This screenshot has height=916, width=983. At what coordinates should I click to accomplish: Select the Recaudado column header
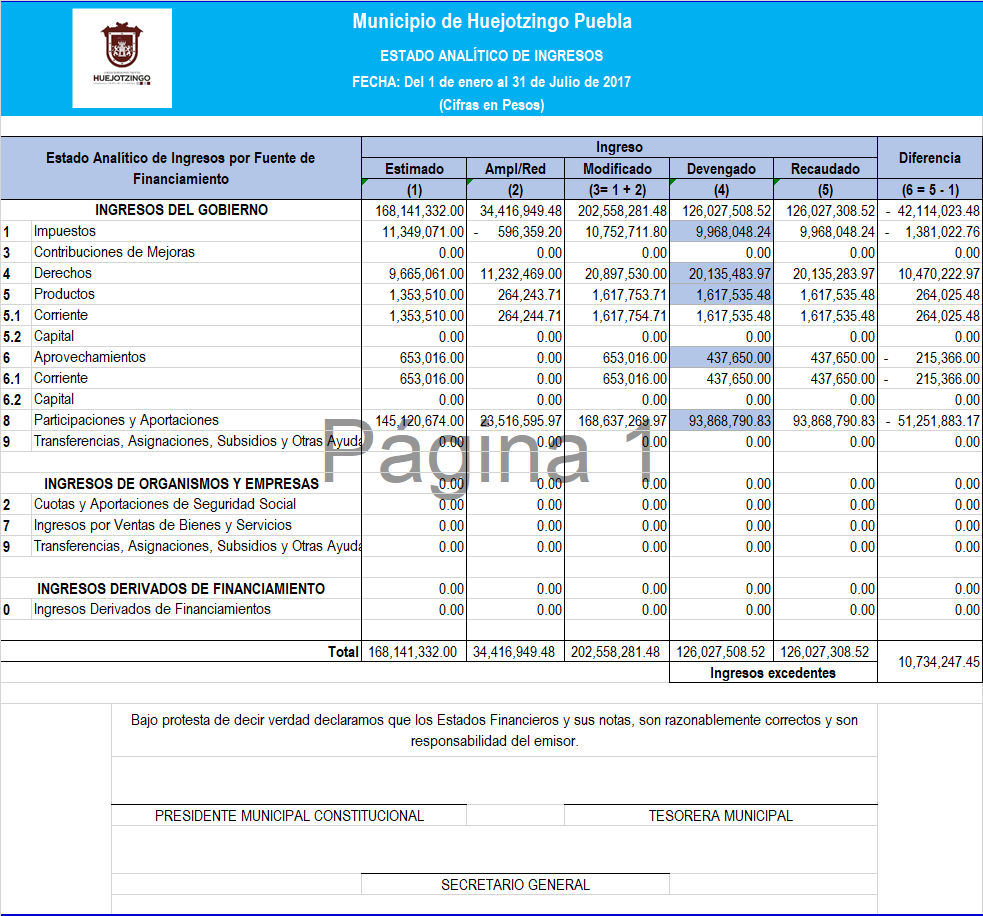825,169
